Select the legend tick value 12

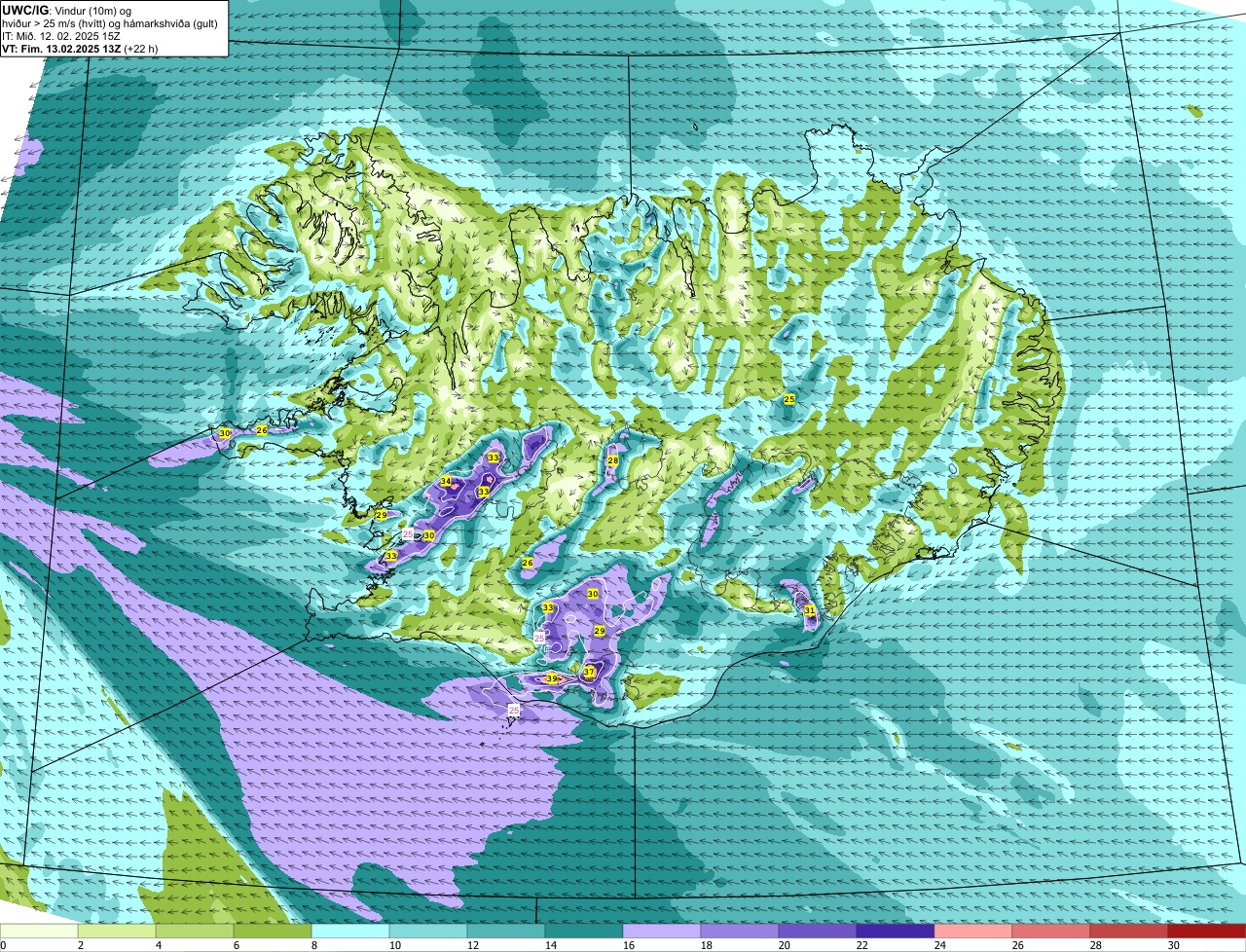tap(471, 945)
